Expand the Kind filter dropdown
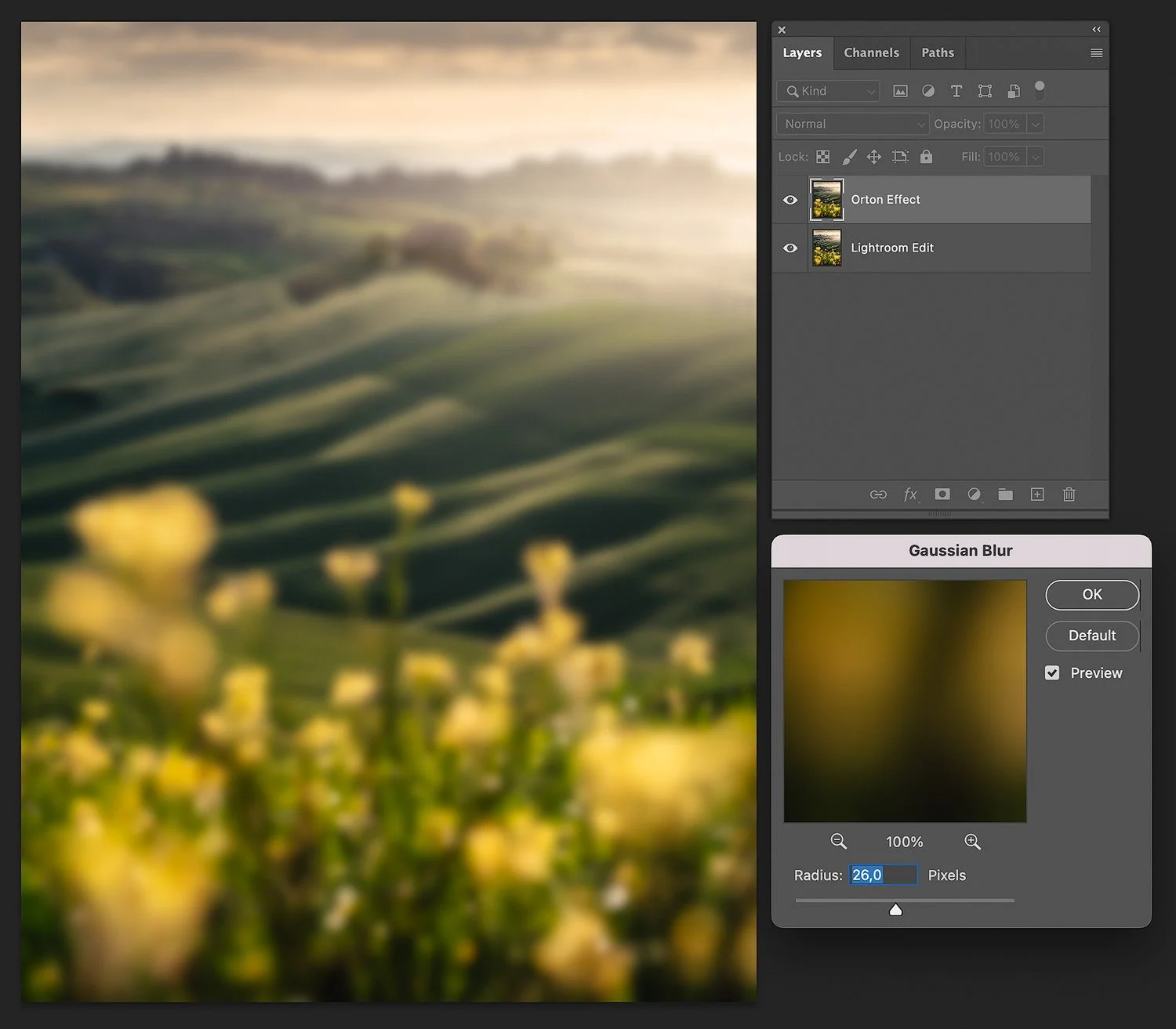This screenshot has height=1029, width=1176. click(x=870, y=91)
